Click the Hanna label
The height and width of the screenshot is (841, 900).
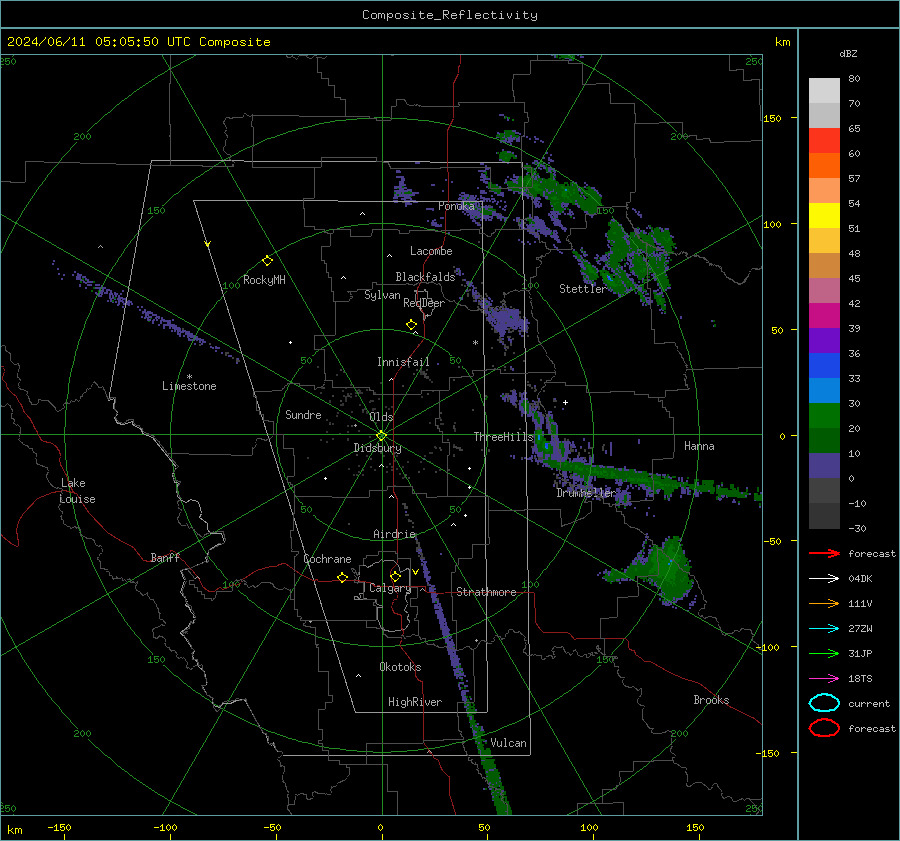point(699,446)
